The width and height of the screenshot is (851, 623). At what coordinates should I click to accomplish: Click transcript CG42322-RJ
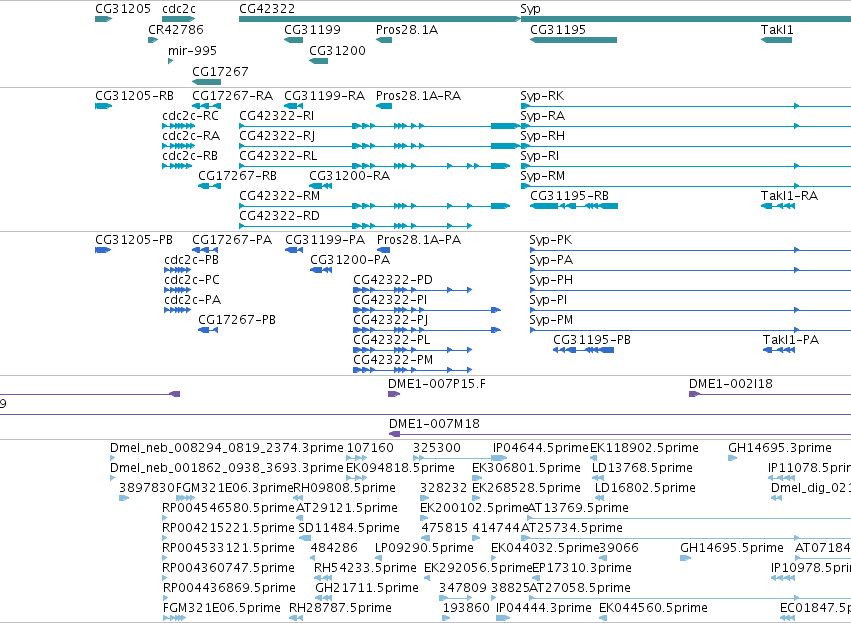click(x=379, y=146)
